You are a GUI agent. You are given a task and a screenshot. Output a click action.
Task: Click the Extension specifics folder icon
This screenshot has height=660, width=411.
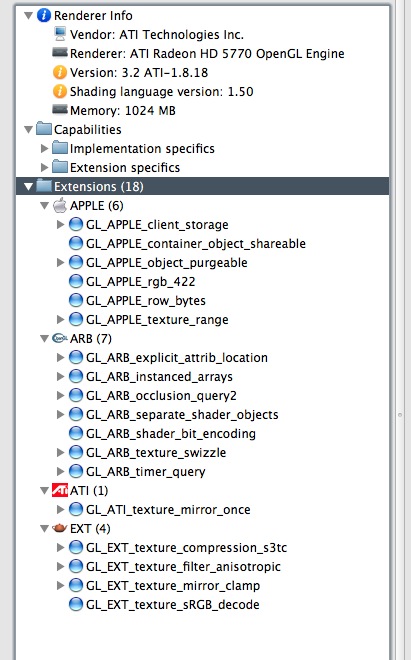pos(60,167)
